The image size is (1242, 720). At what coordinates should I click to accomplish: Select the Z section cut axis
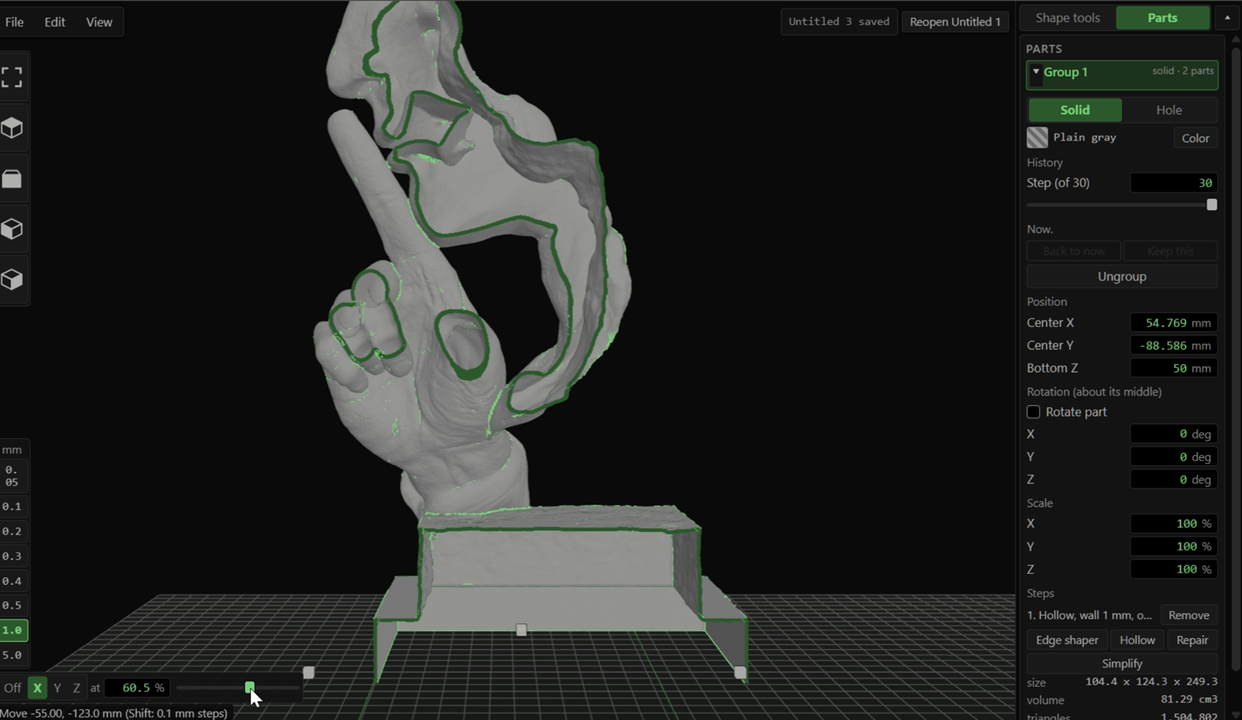click(76, 688)
